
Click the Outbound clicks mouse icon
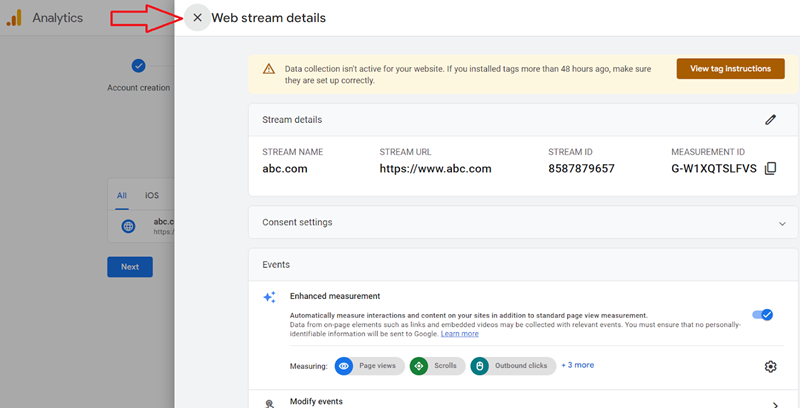pyautogui.click(x=479, y=366)
